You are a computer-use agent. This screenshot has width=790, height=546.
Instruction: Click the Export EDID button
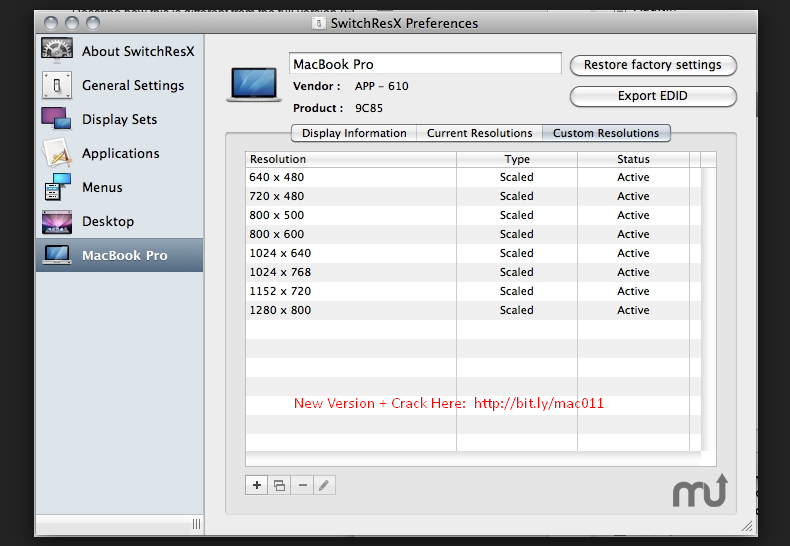[653, 96]
